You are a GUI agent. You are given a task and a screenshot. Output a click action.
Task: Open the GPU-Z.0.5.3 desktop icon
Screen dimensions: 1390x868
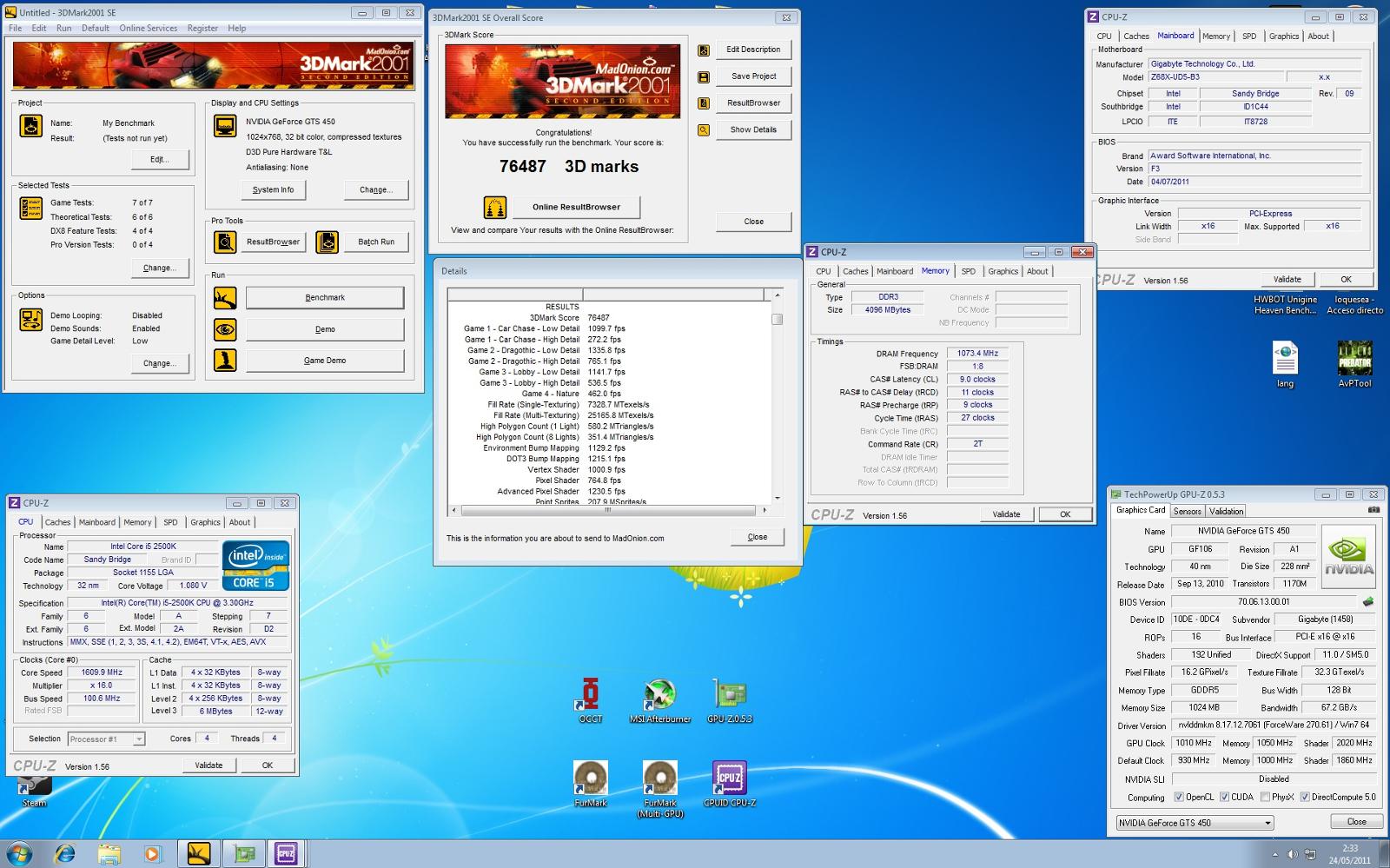pyautogui.click(x=730, y=699)
